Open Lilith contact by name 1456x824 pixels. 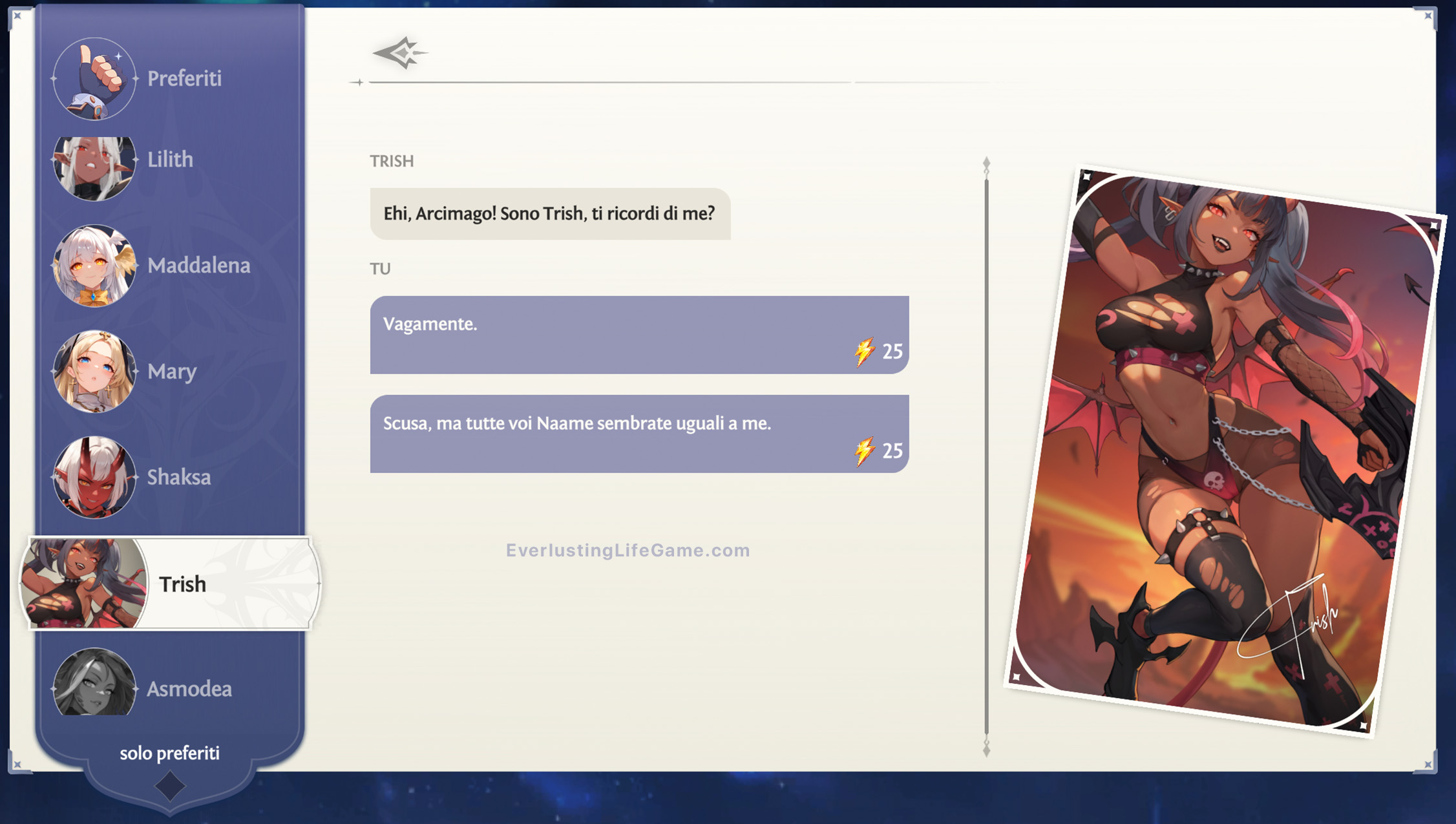pyautogui.click(x=170, y=160)
